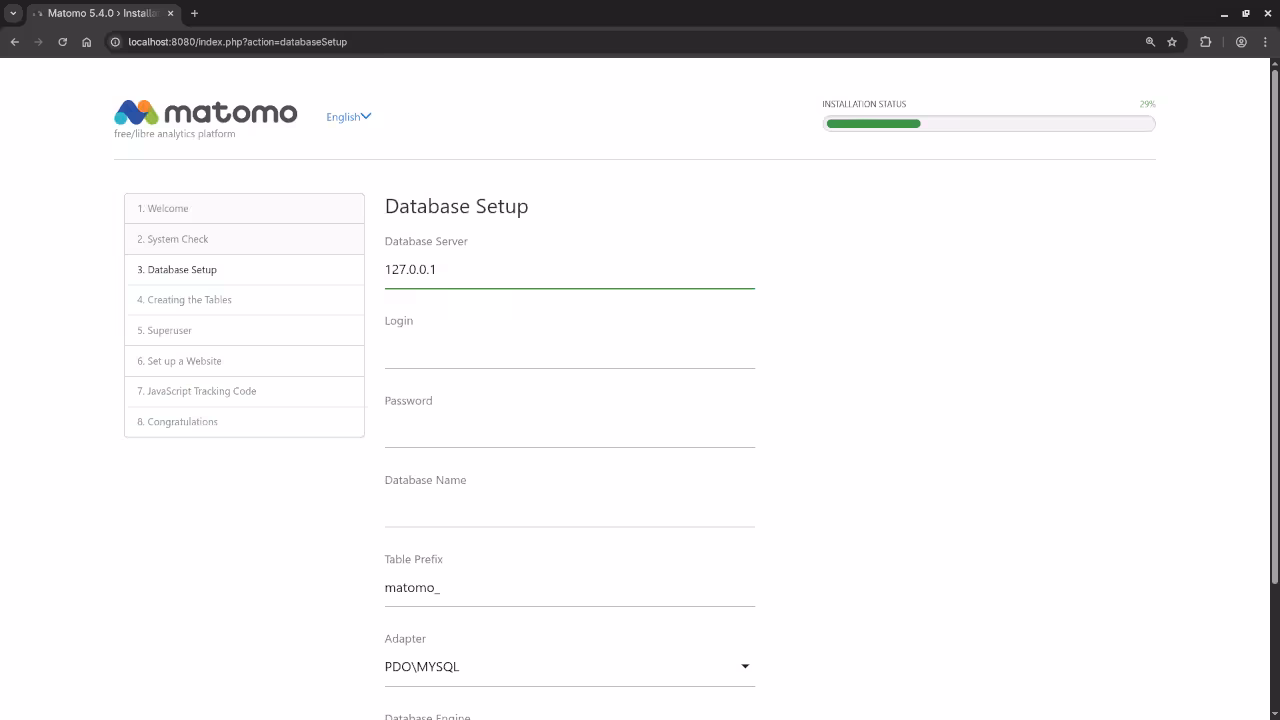The height and width of the screenshot is (720, 1280).
Task: Open the browser home page icon
Action: click(87, 42)
